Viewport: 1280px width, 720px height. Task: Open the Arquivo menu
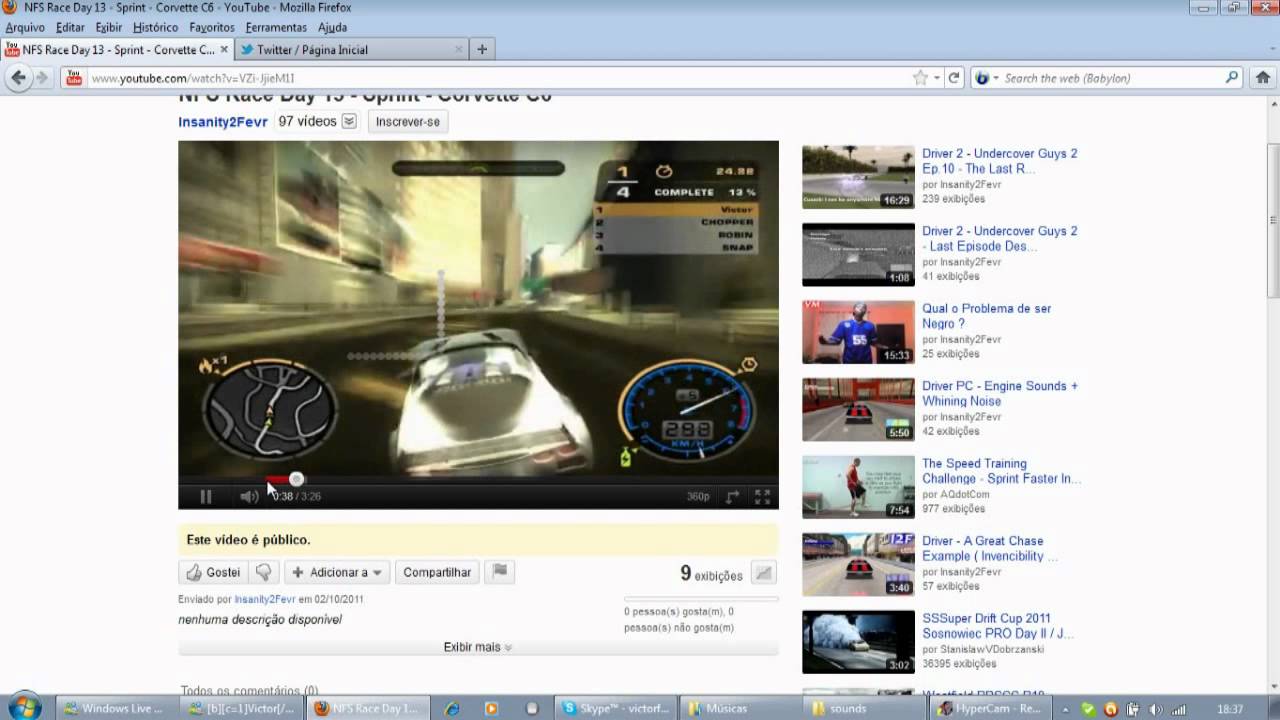click(x=25, y=27)
